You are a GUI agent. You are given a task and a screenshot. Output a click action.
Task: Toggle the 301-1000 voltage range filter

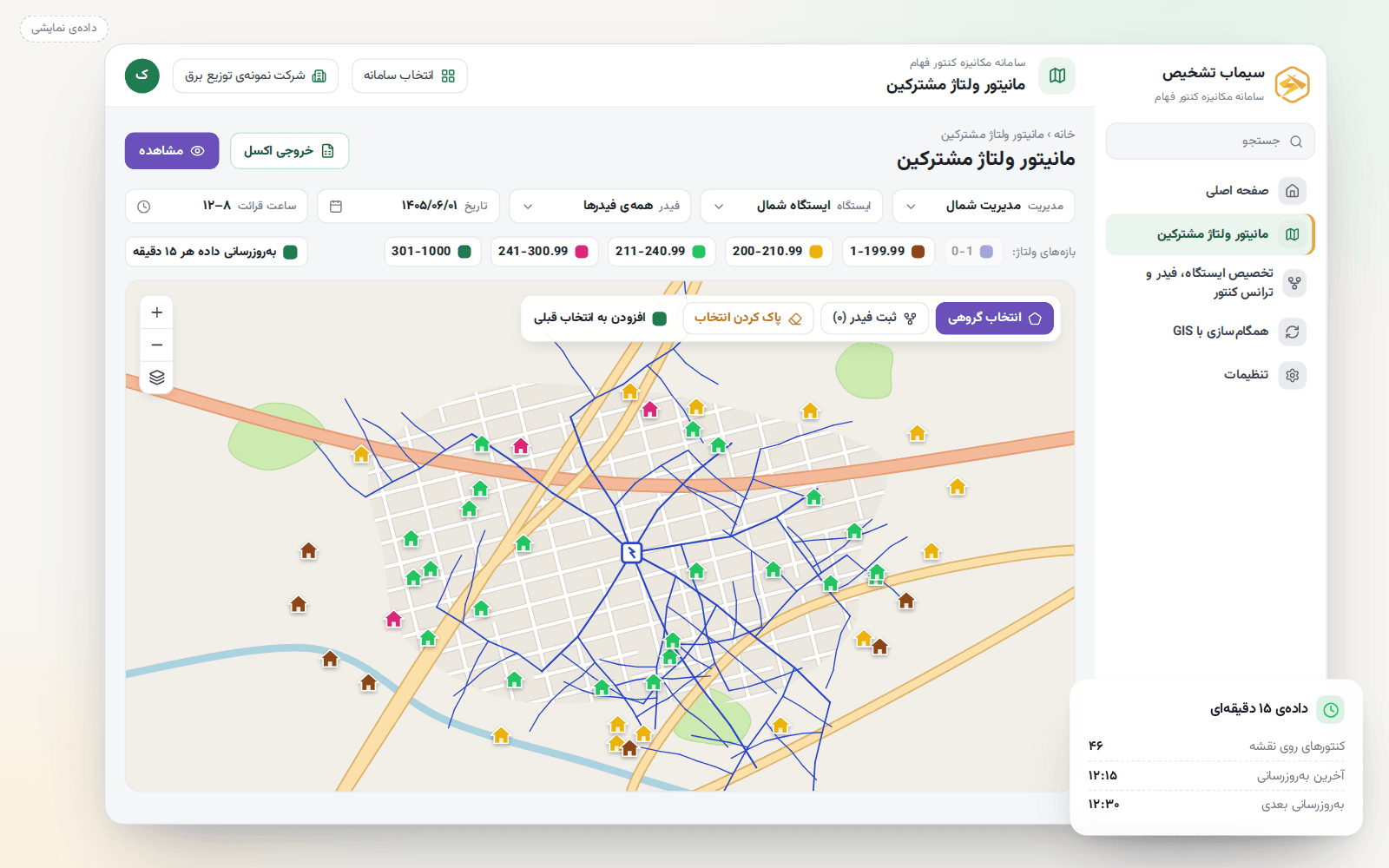(x=431, y=252)
